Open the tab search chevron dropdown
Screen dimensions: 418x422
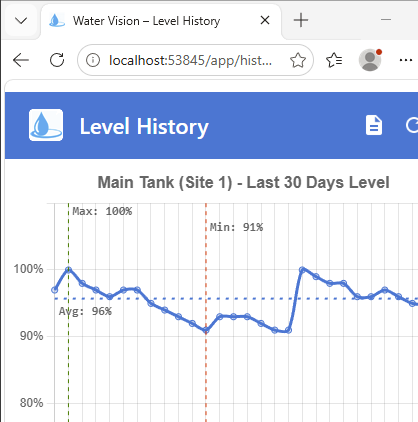[21, 21]
